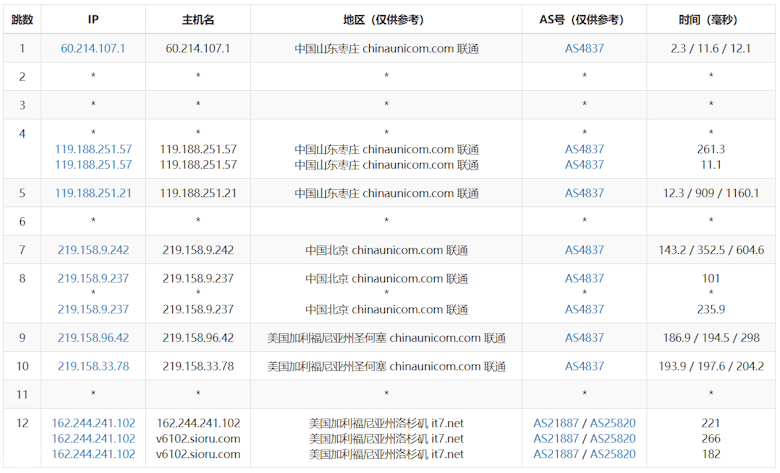780x473 pixels.
Task: Select the 主机名 column header
Action: coord(198,19)
